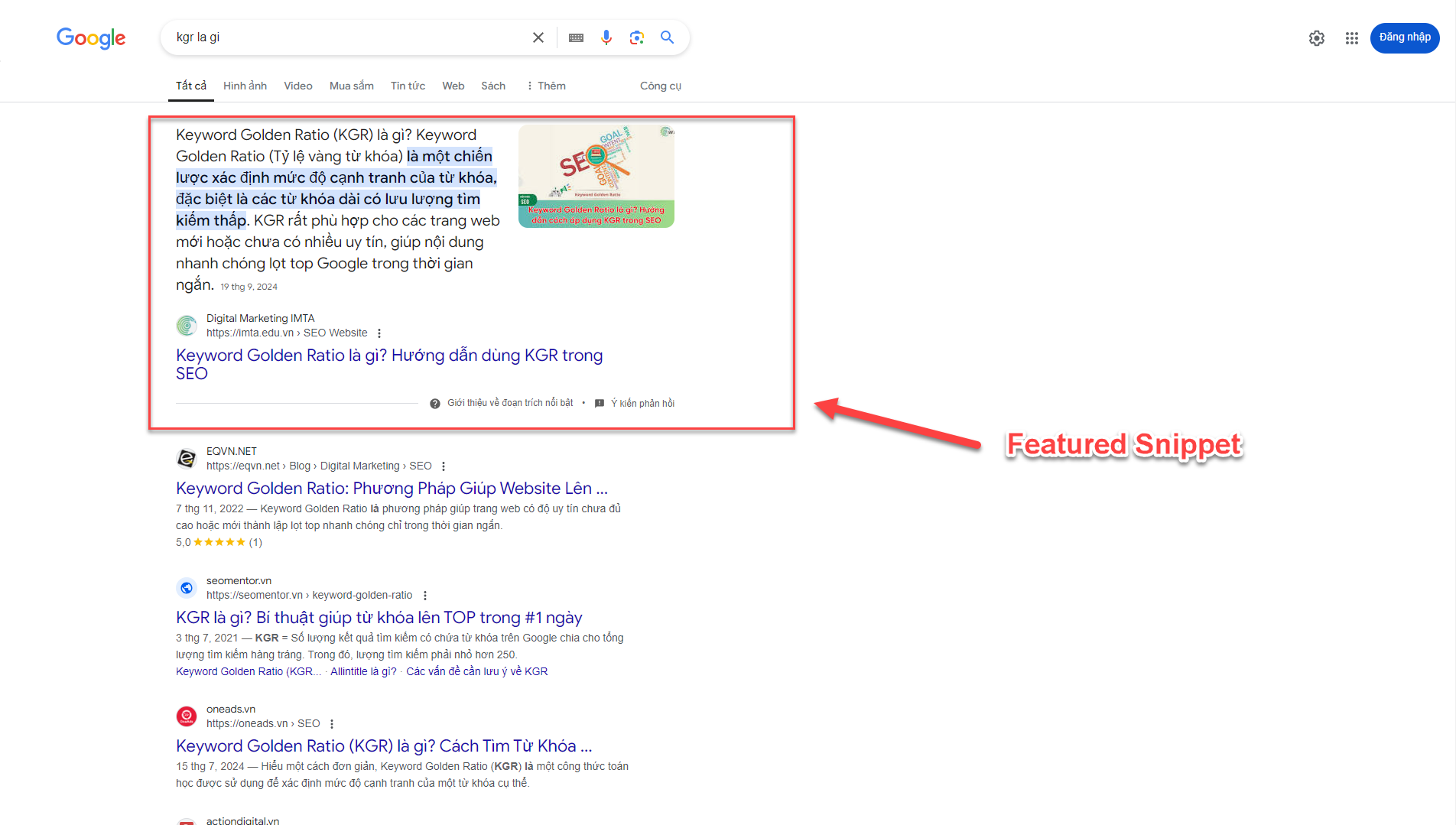Select the Tất cả tab

[191, 86]
